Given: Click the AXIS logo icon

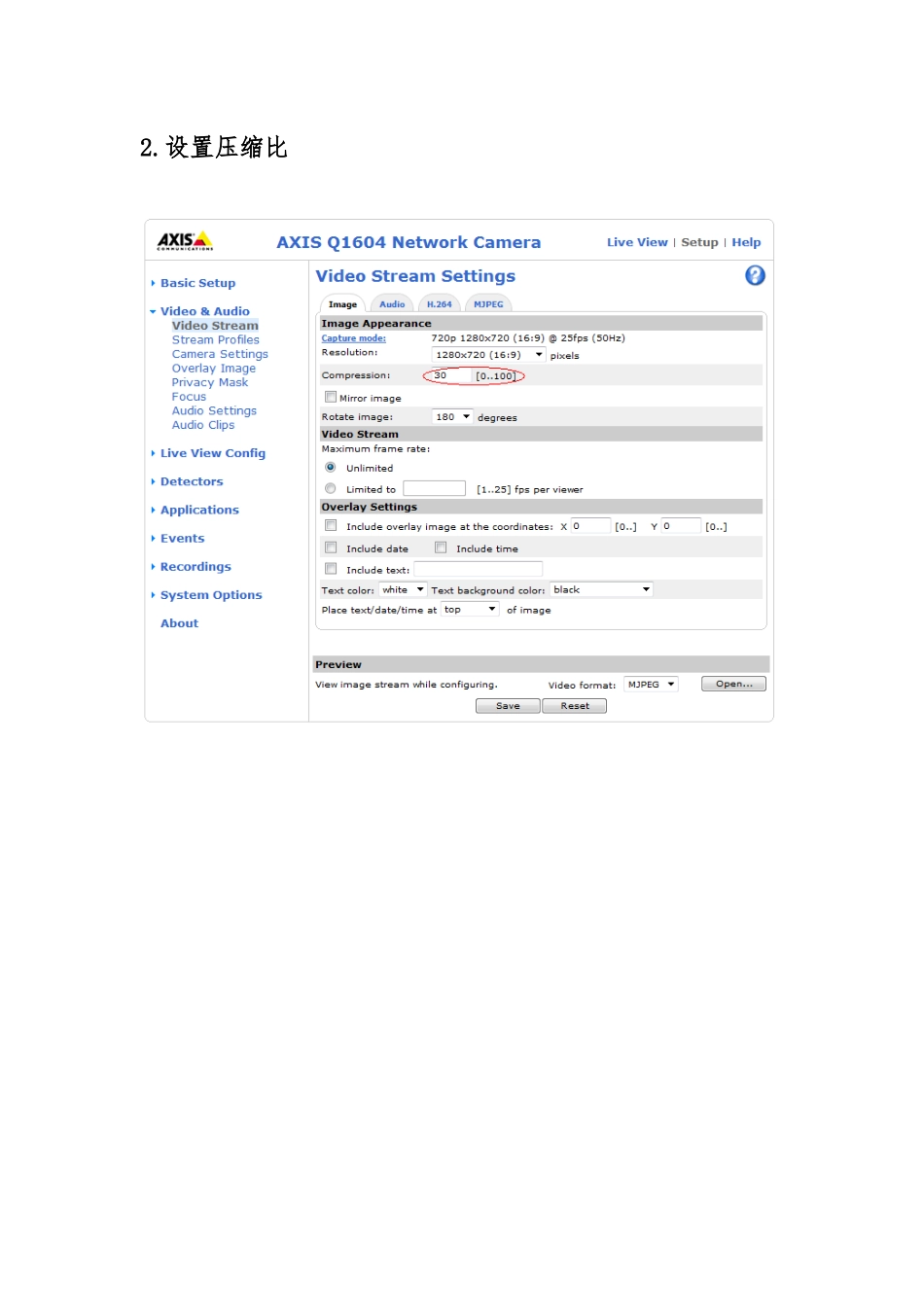Looking at the screenshot, I should pyautogui.click(x=185, y=240).
